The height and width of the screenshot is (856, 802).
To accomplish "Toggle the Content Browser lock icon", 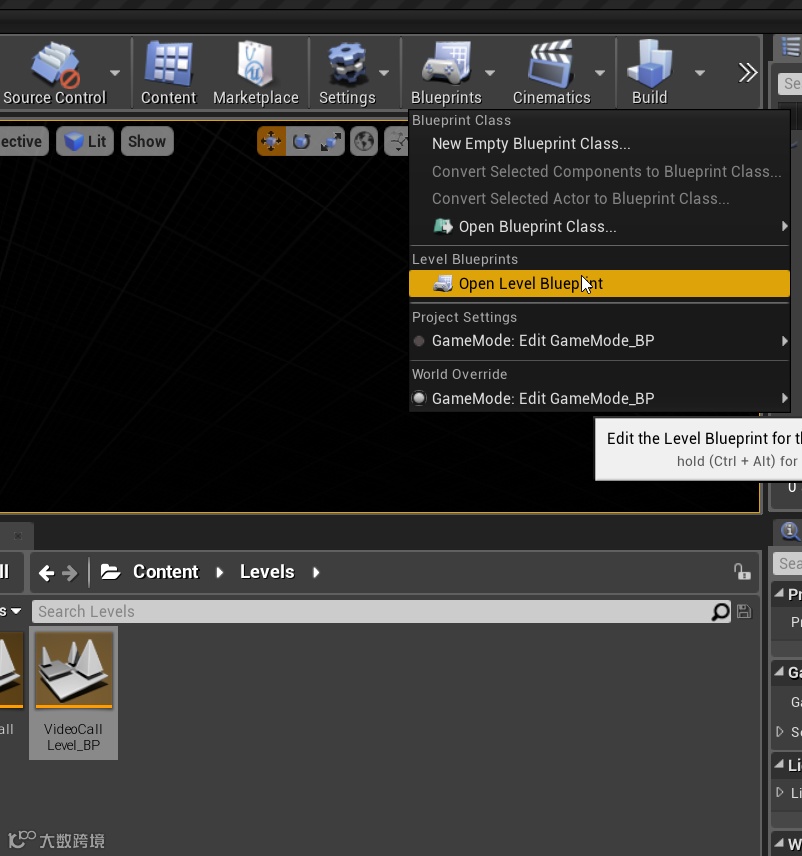I will 742,572.
